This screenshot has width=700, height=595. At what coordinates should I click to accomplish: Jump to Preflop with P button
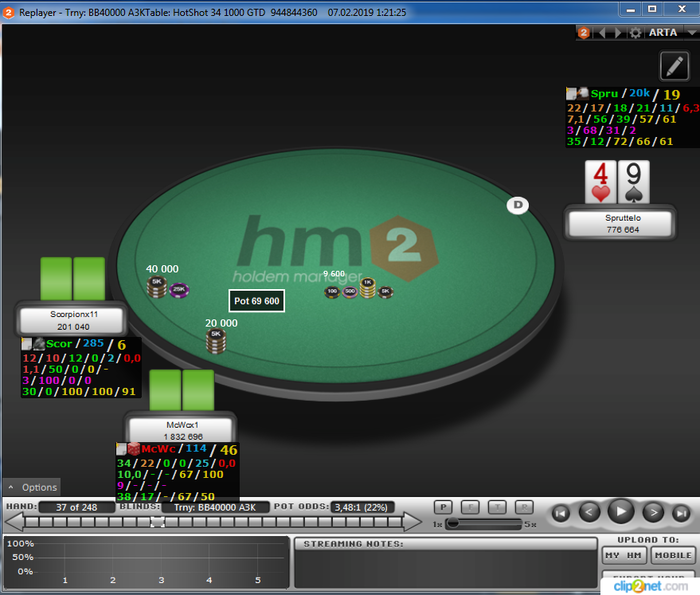[x=443, y=507]
